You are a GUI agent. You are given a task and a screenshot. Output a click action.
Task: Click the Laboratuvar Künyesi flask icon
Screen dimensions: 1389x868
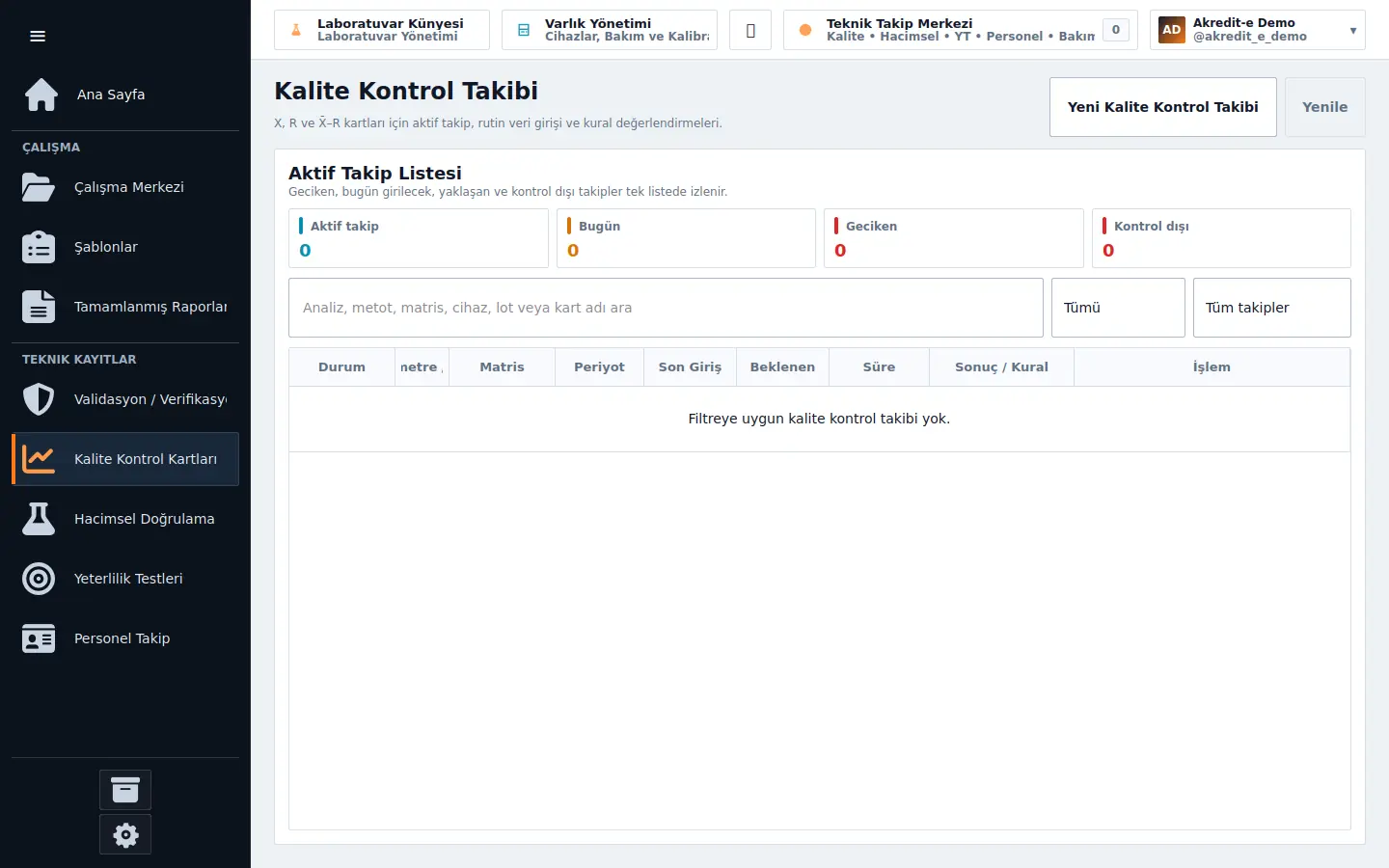point(296,30)
